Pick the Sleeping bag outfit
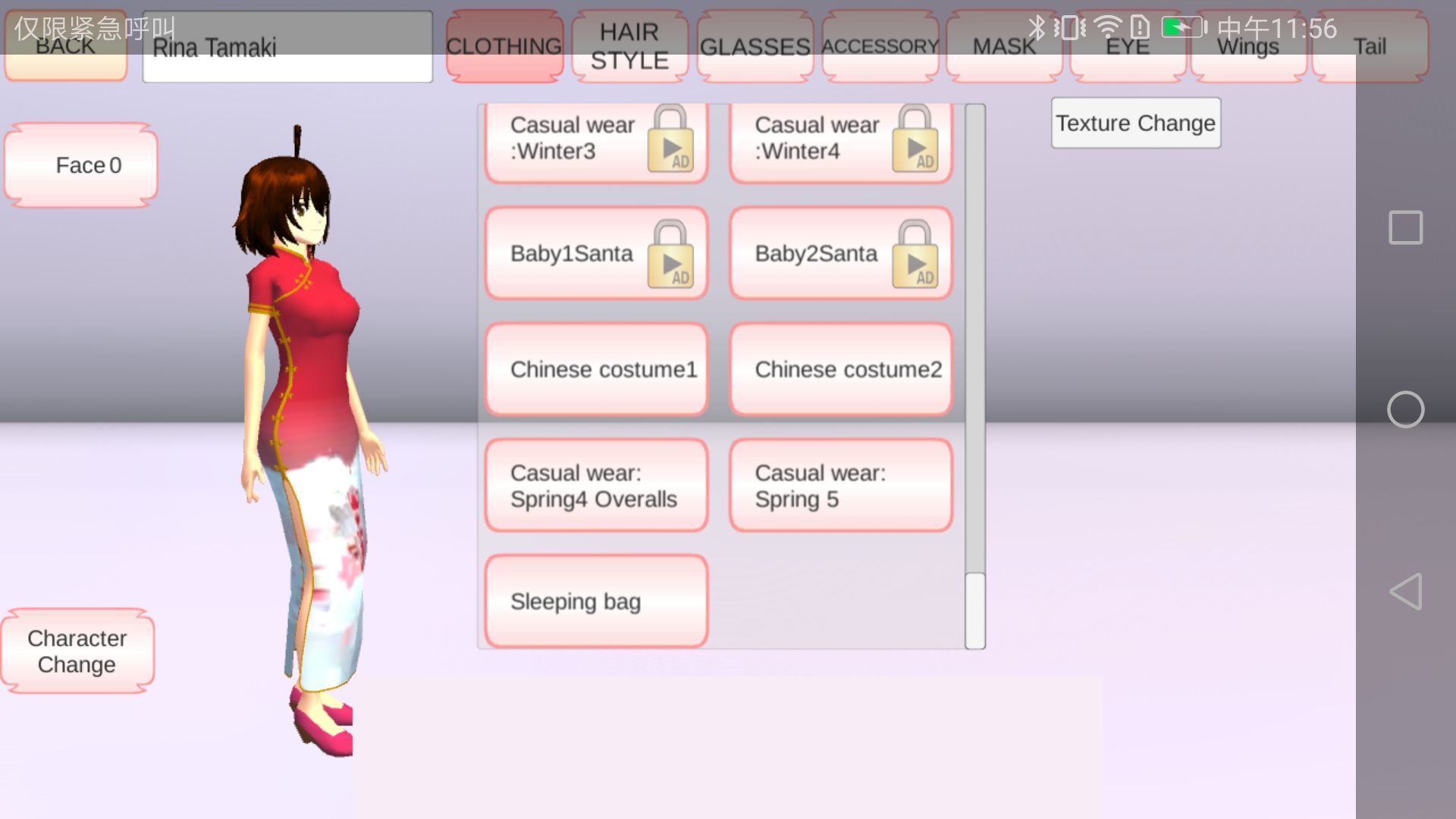1456x819 pixels. (x=596, y=601)
